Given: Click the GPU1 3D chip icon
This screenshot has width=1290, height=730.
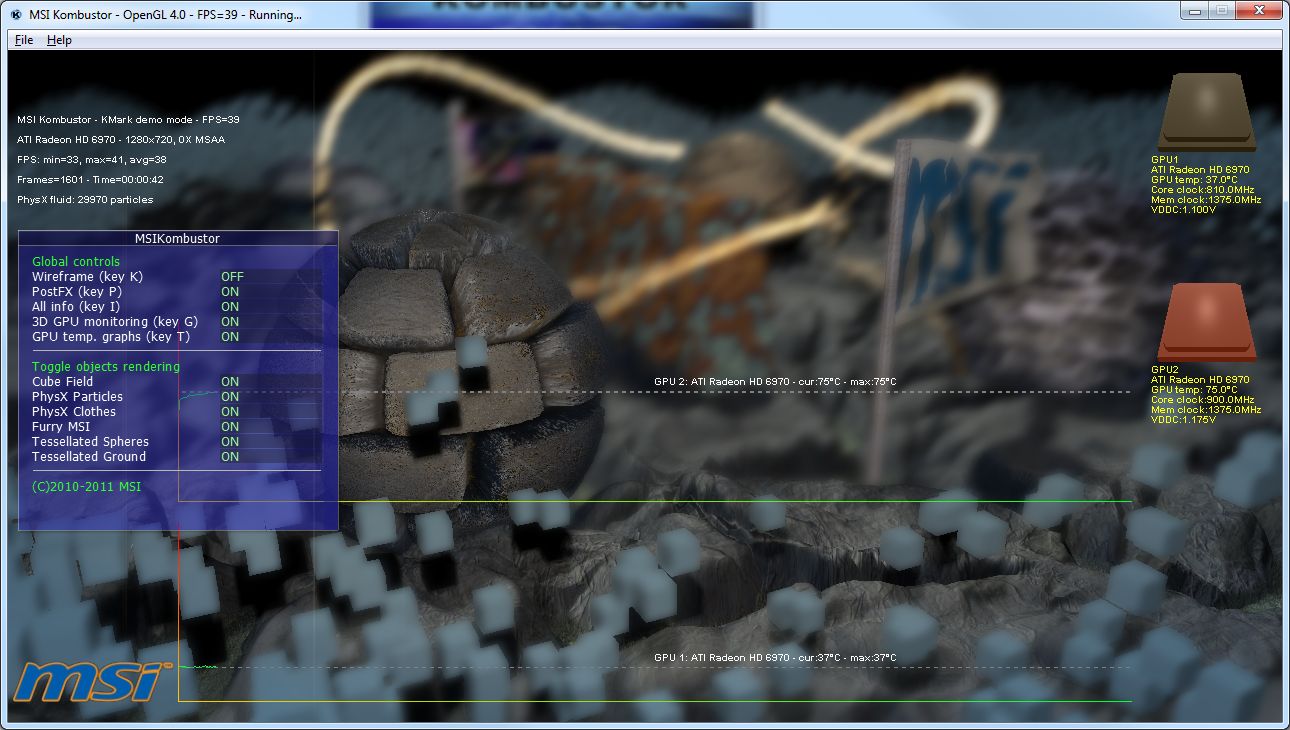Looking at the screenshot, I should pyautogui.click(x=1205, y=112).
